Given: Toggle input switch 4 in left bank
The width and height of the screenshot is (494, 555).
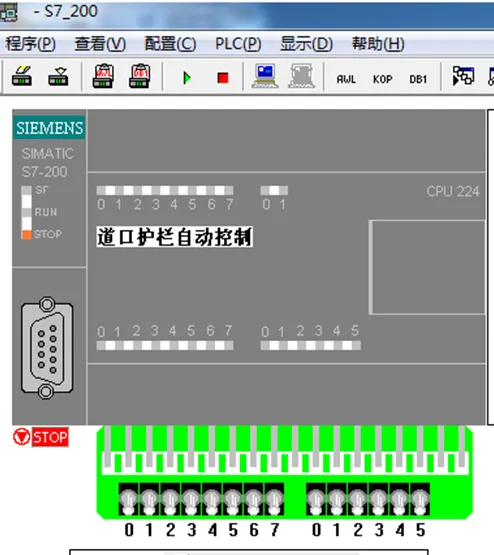Looking at the screenshot, I should coord(212,499).
